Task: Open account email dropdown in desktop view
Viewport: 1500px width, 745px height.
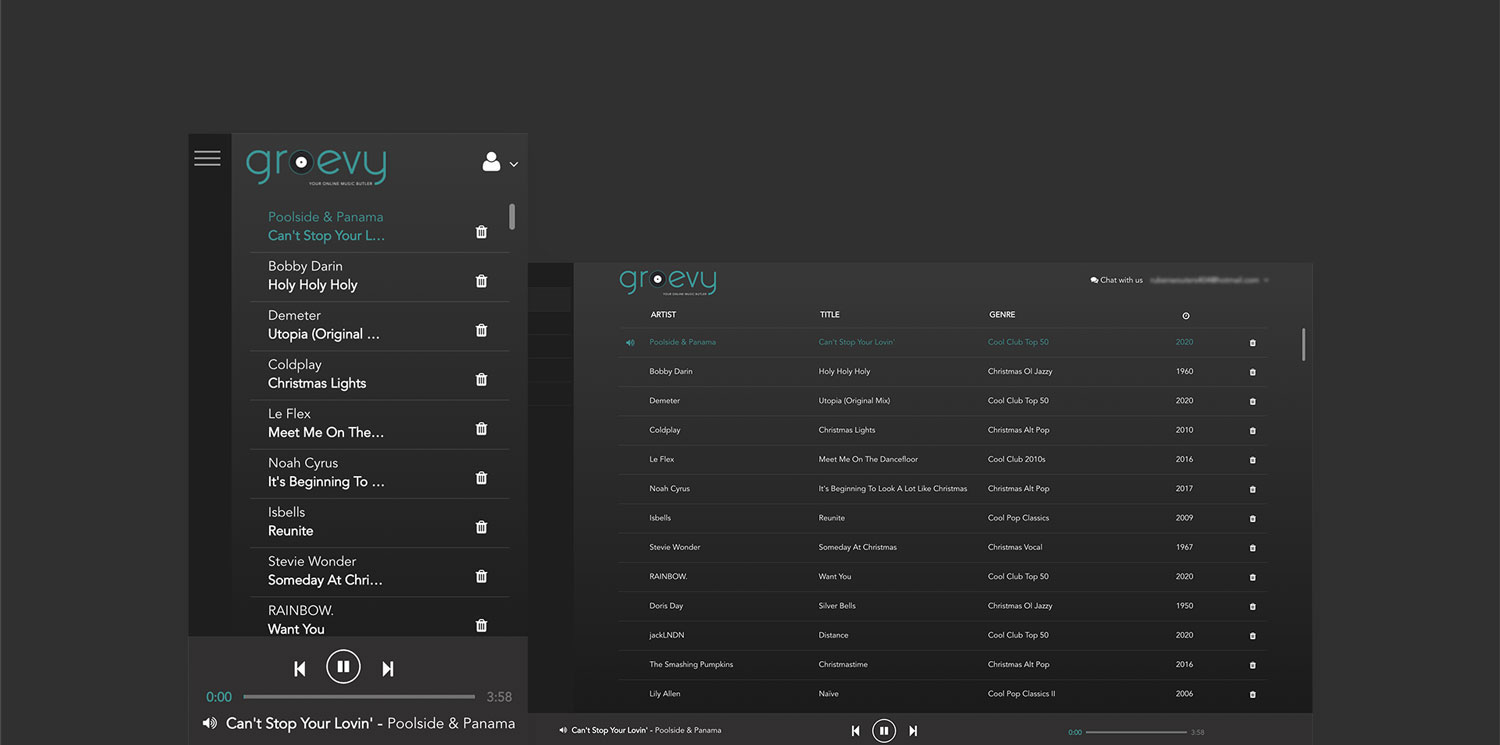Action: tap(1209, 280)
